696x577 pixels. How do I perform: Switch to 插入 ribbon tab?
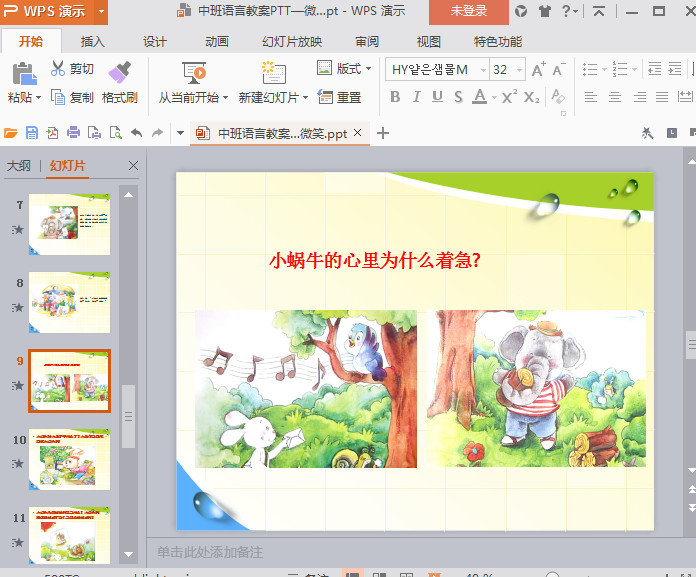pos(92,42)
